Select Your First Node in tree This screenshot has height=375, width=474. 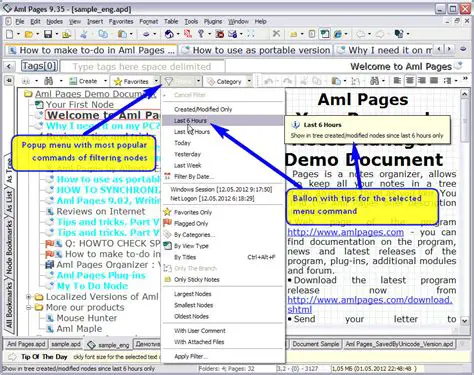80,104
